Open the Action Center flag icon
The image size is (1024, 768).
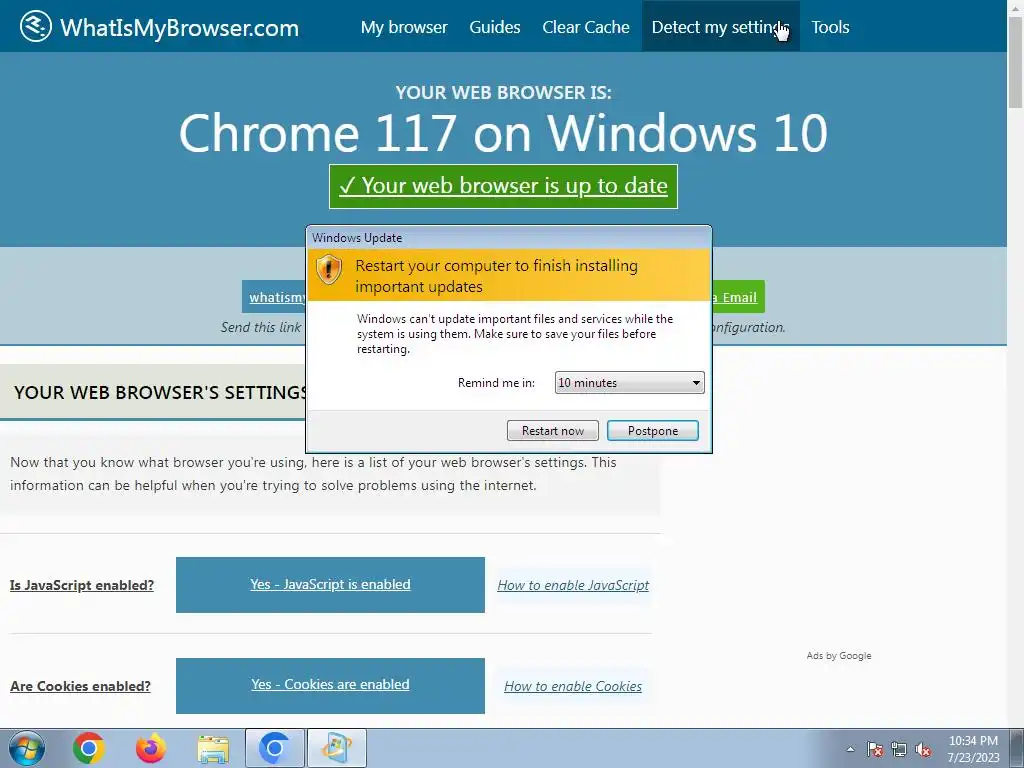point(875,749)
